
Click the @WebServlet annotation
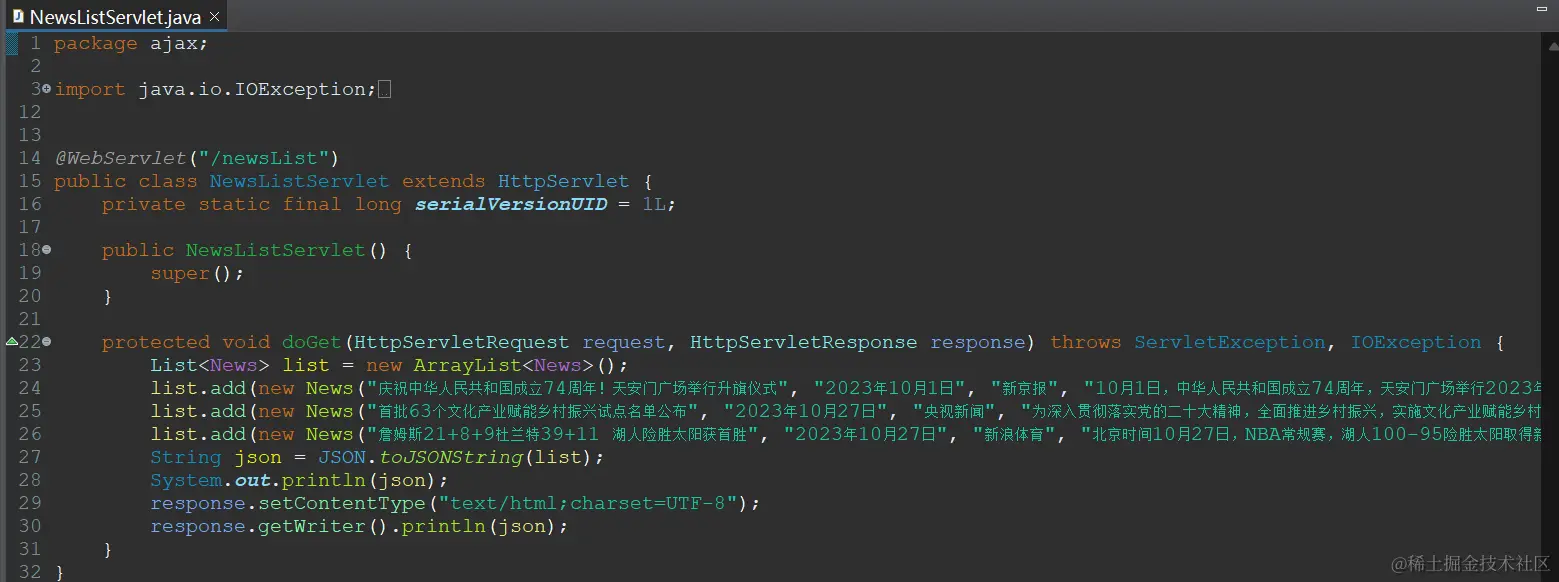121,158
